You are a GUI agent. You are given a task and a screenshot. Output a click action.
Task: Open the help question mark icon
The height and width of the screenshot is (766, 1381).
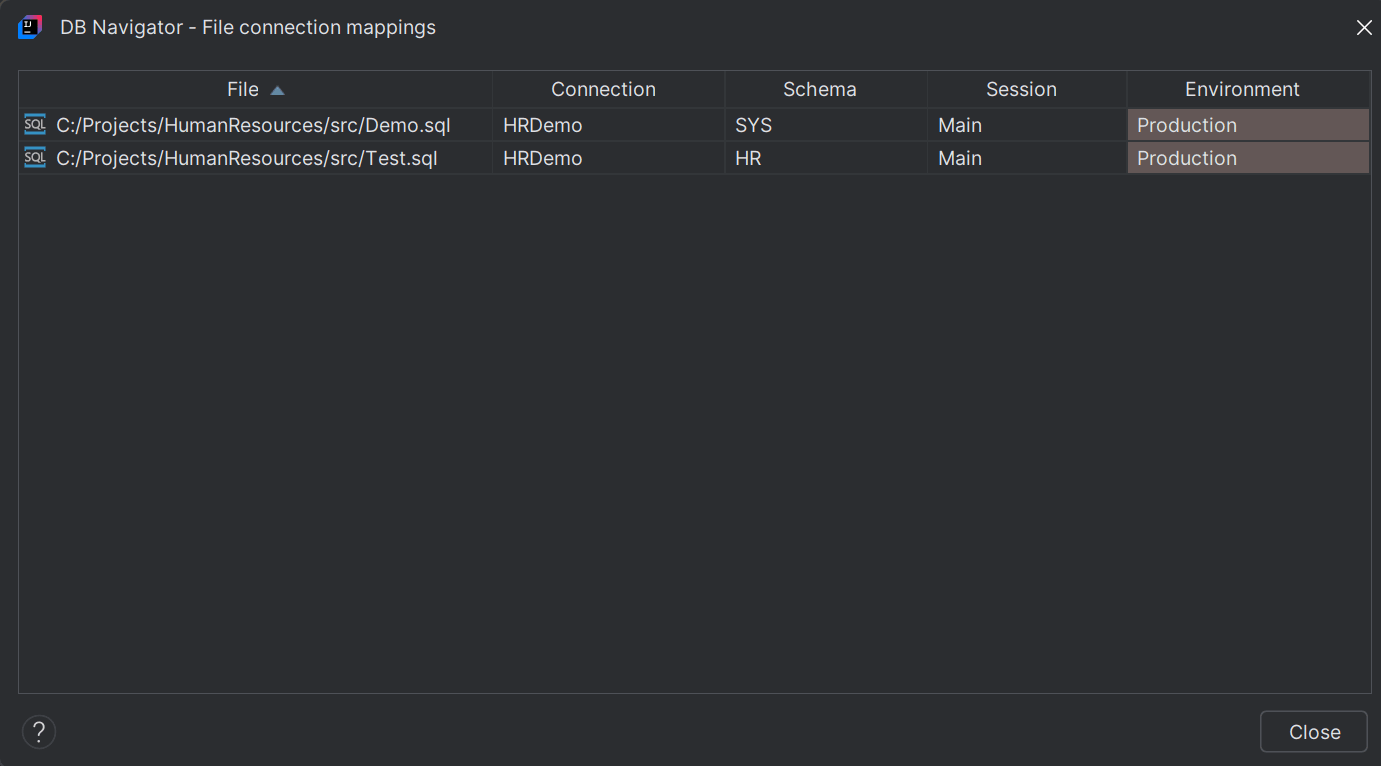pyautogui.click(x=38, y=731)
